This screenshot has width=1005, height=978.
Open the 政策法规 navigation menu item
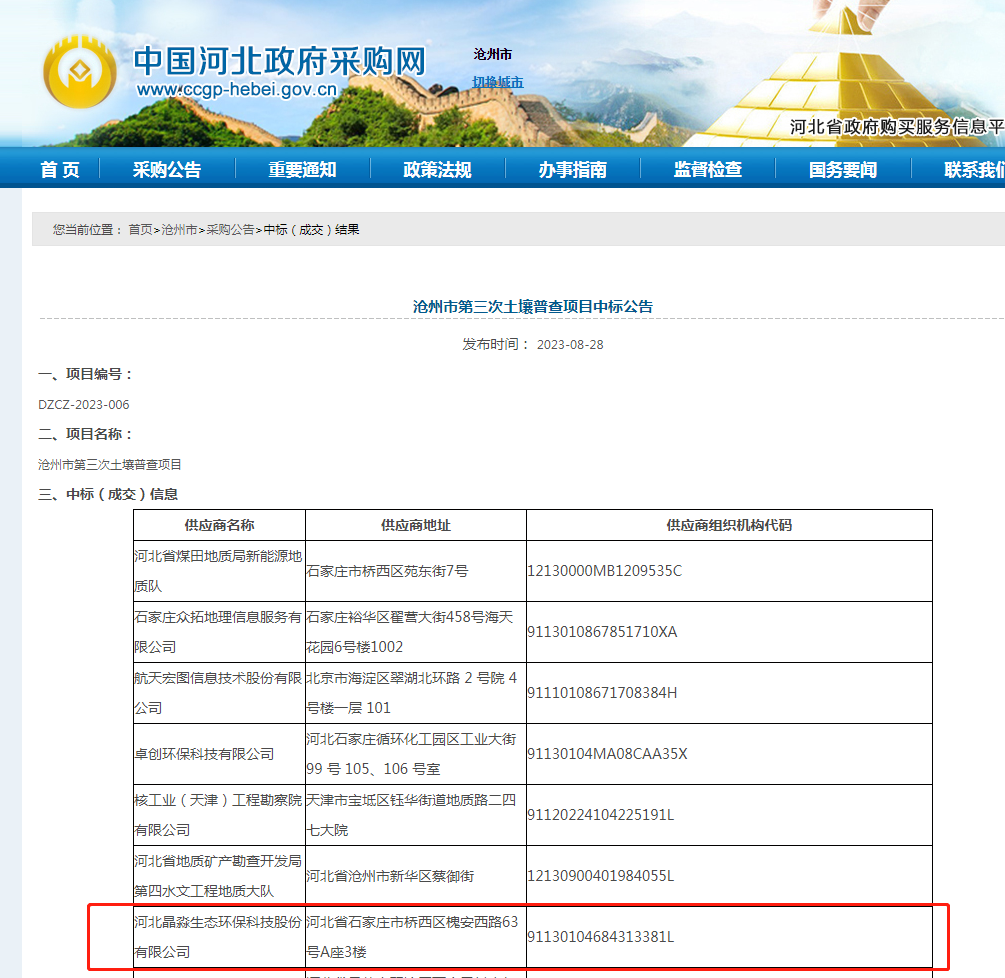tap(437, 169)
